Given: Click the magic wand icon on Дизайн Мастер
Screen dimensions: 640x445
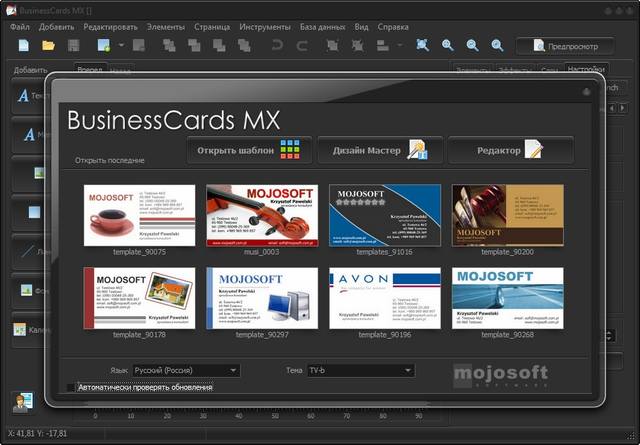Looking at the screenshot, I should (417, 150).
